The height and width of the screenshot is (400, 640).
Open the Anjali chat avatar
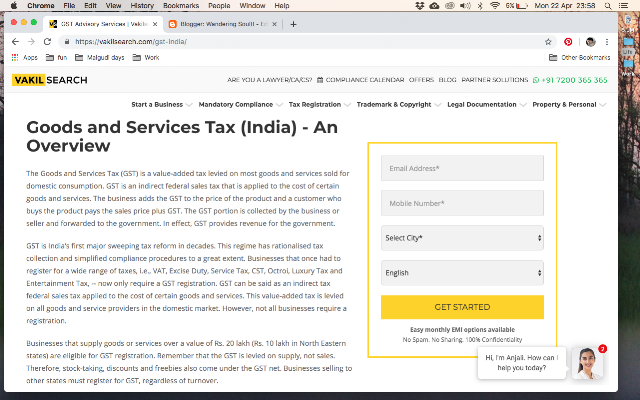tap(588, 363)
